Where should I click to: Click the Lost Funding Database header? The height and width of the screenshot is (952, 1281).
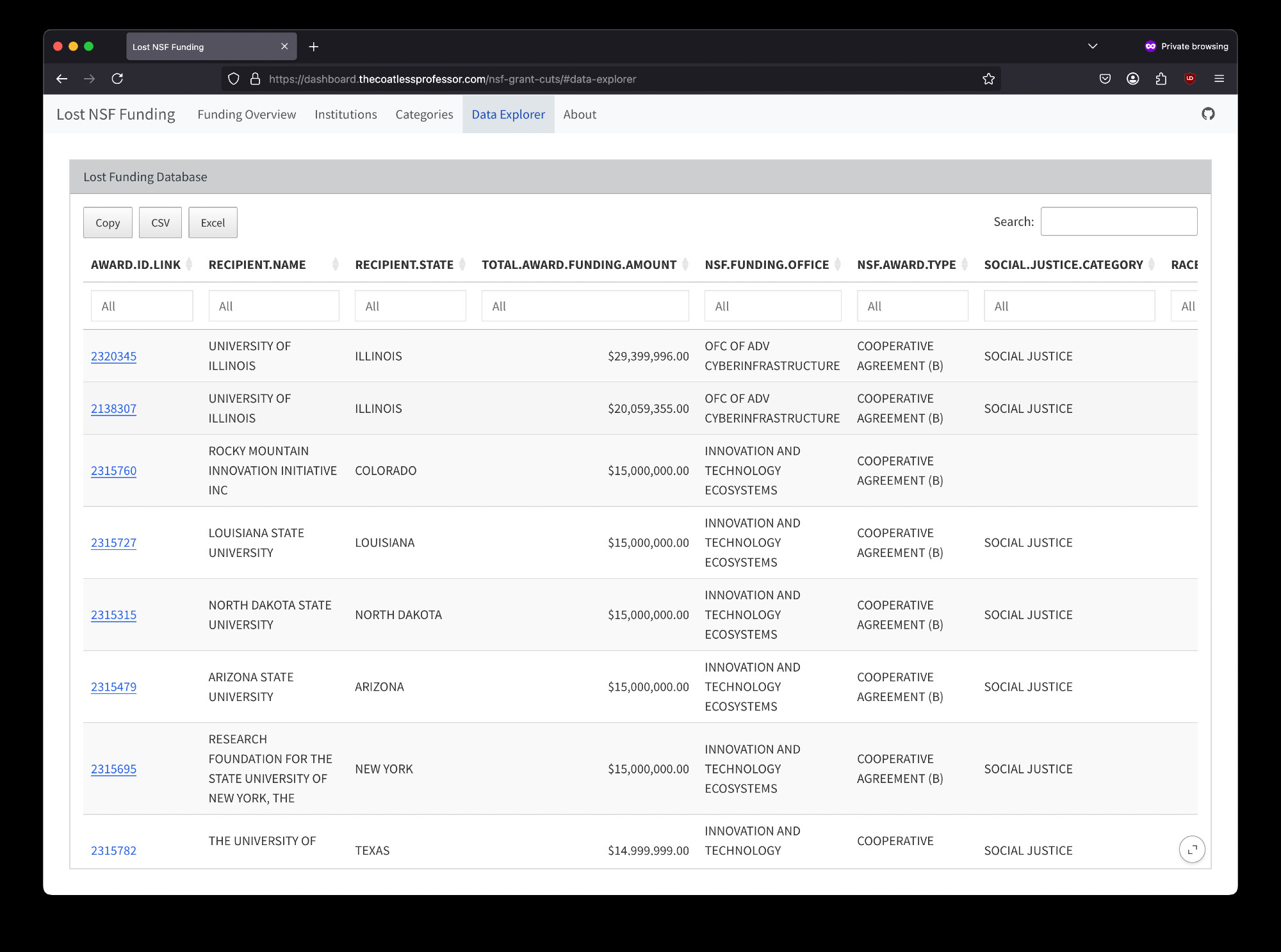coord(145,177)
